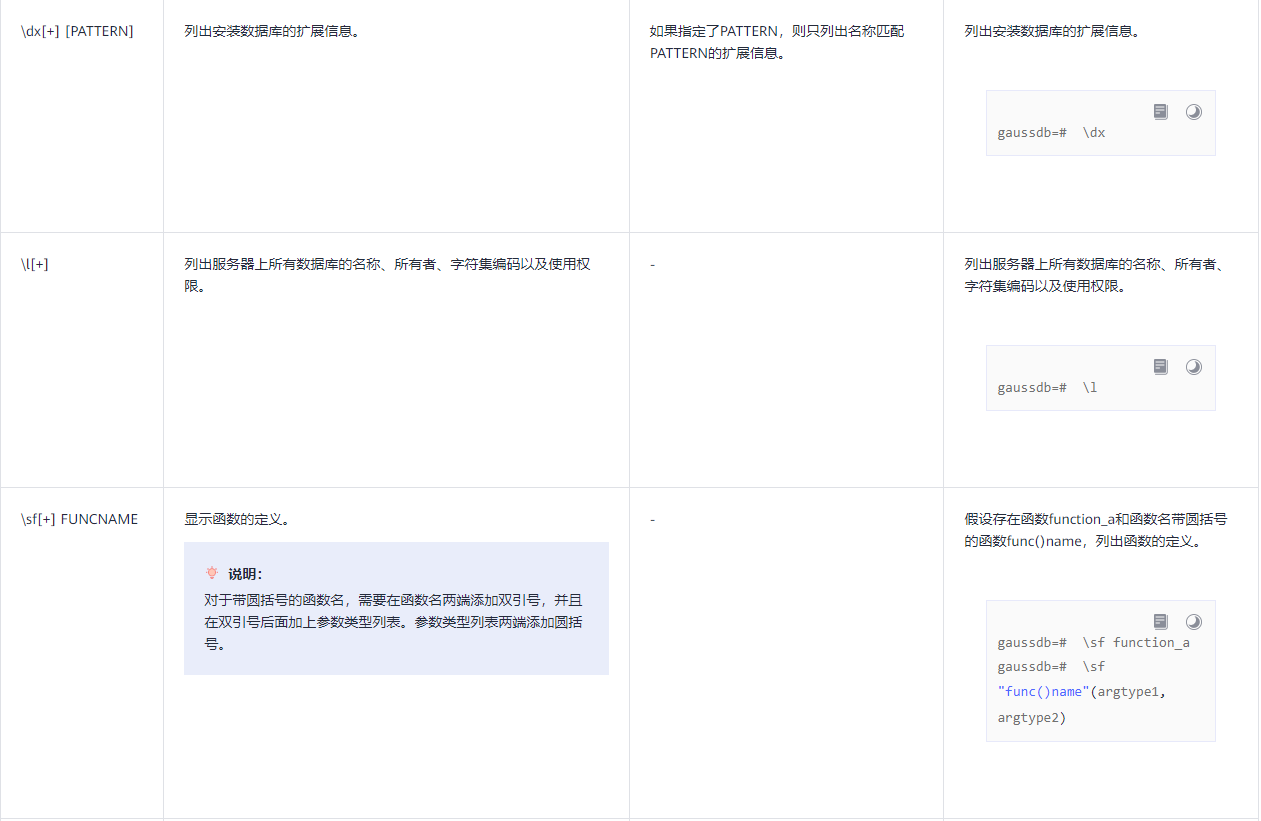
Task: Click 列出安装数据库的扩展信息 in description column
Action: tap(272, 31)
